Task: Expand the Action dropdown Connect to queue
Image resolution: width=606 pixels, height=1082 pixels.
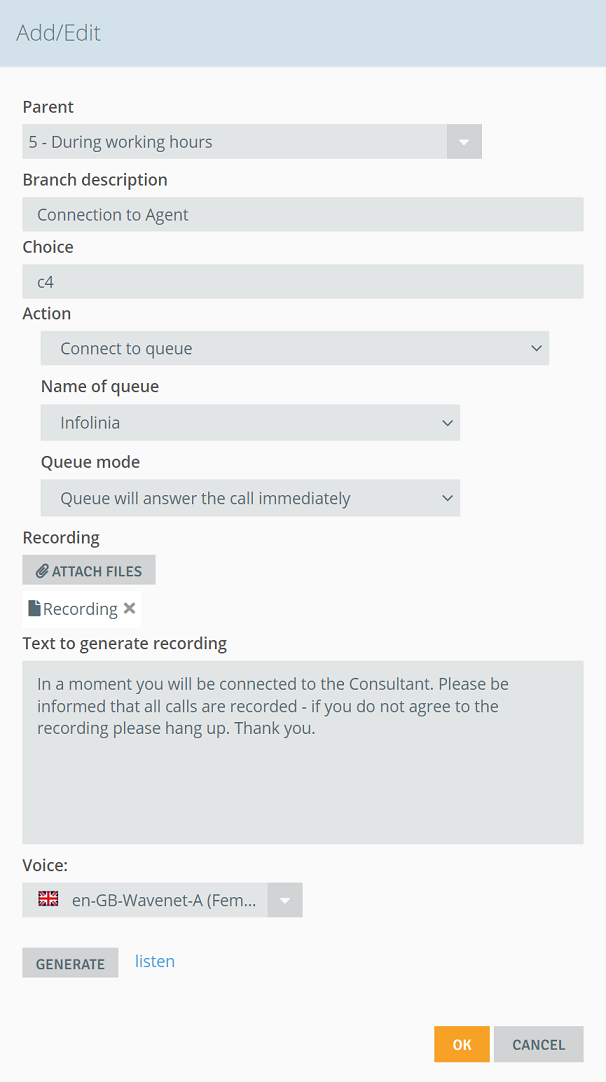Action: 295,348
